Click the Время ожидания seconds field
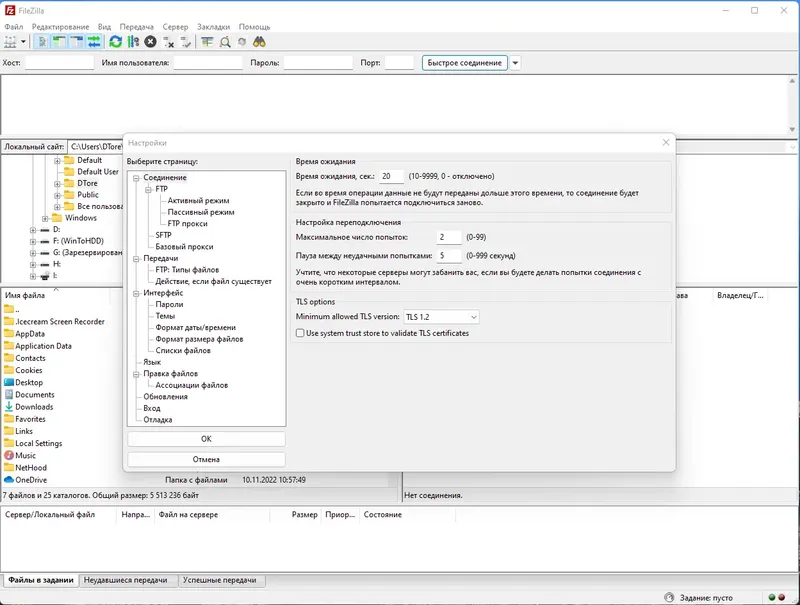The height and width of the screenshot is (605, 800). [x=392, y=177]
